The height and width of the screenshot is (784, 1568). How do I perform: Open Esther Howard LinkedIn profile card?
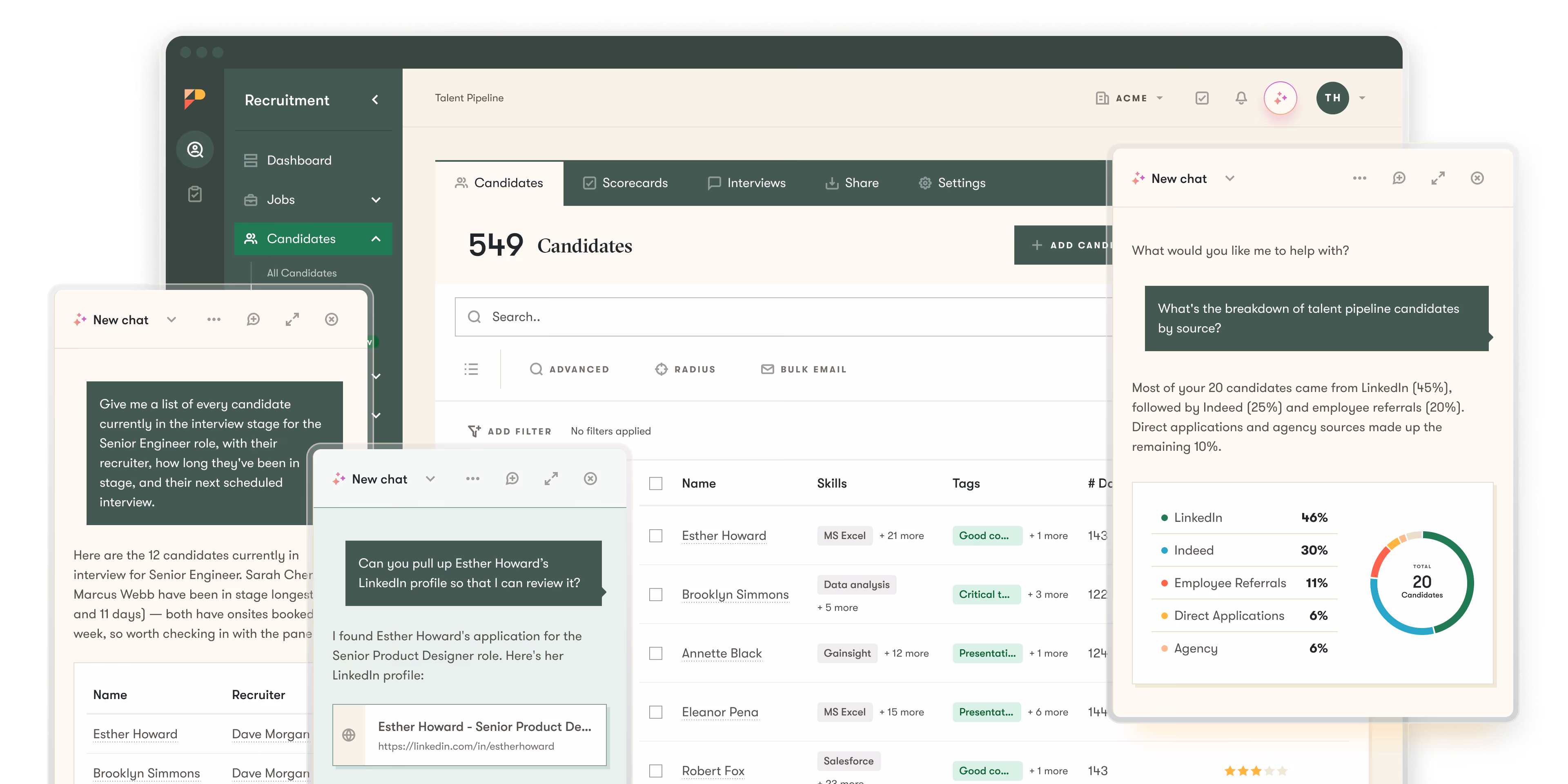click(469, 735)
